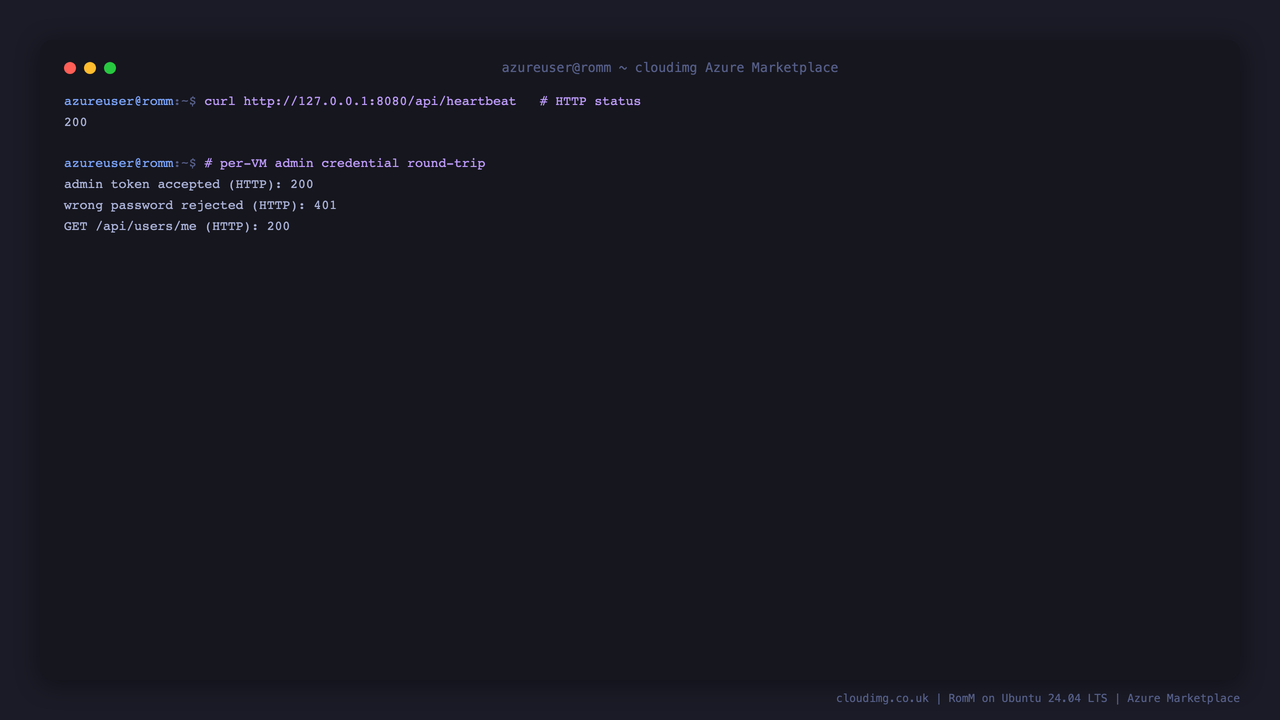Click the footer text 'cloudimg.co.uk | RomM on Ubuntu 24.04 LTS'
The width and height of the screenshot is (1280, 720).
pyautogui.click(x=972, y=698)
